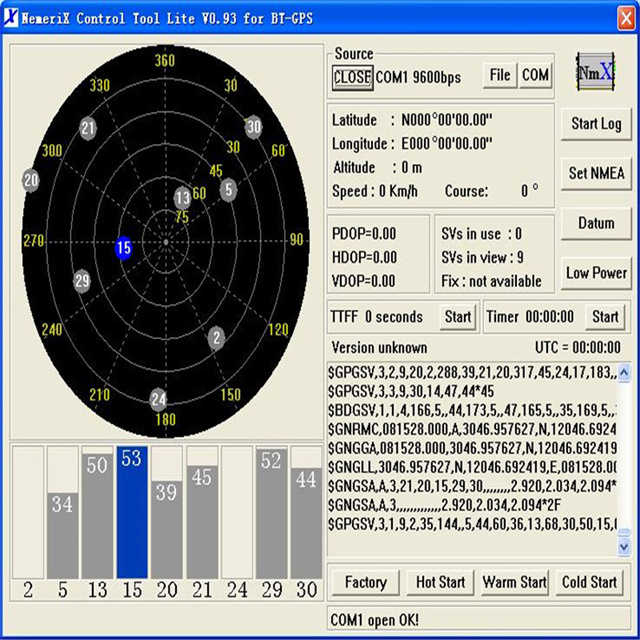Click the Fix : not available text
Viewport: 640px width, 640px height.
pyautogui.click(x=491, y=281)
